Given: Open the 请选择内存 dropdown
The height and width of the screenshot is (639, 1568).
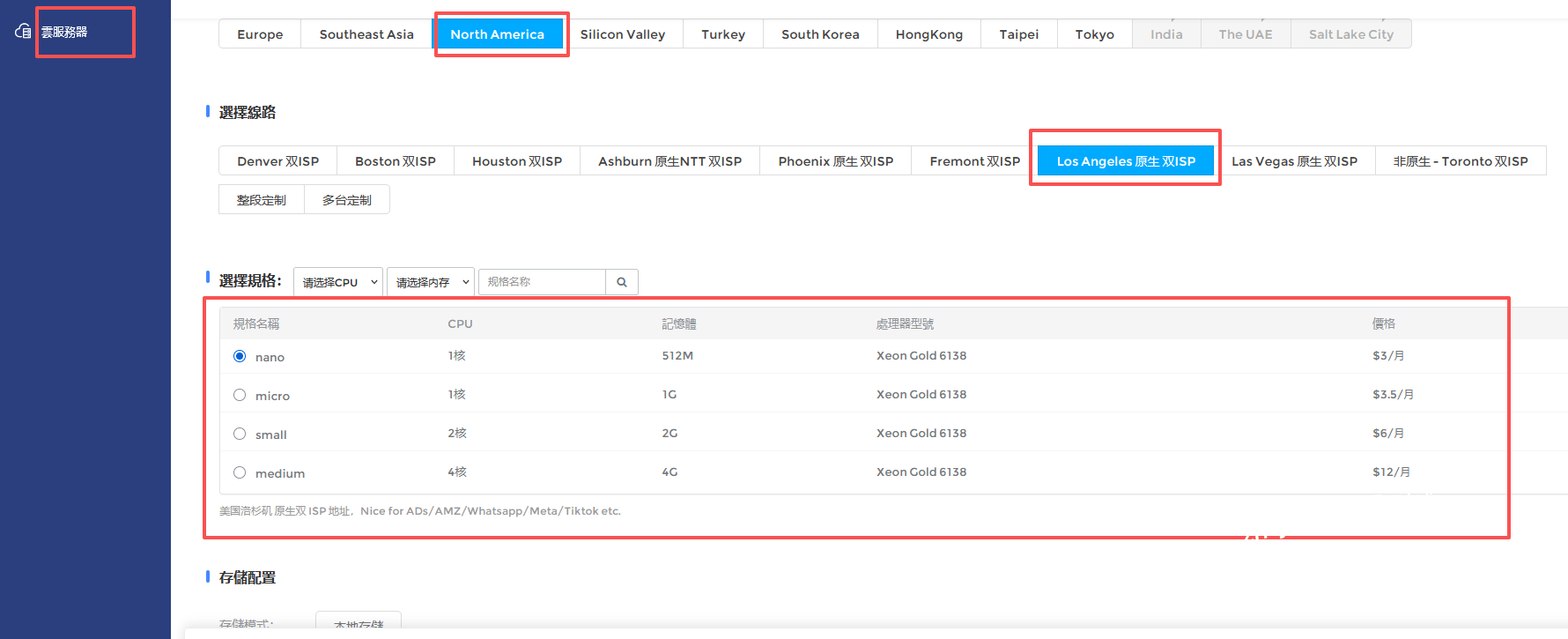Looking at the screenshot, I should [431, 282].
